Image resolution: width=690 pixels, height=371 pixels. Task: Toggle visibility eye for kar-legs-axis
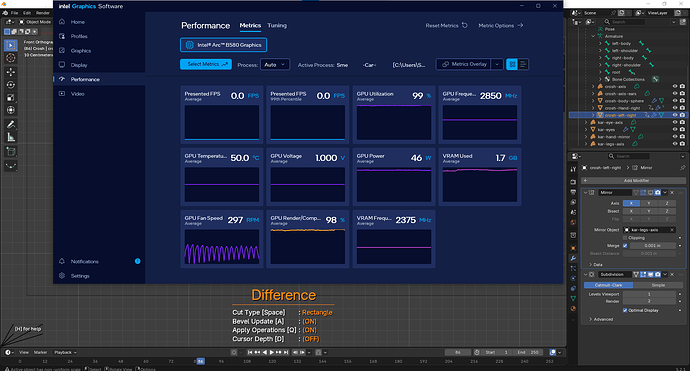pyautogui.click(x=675, y=144)
